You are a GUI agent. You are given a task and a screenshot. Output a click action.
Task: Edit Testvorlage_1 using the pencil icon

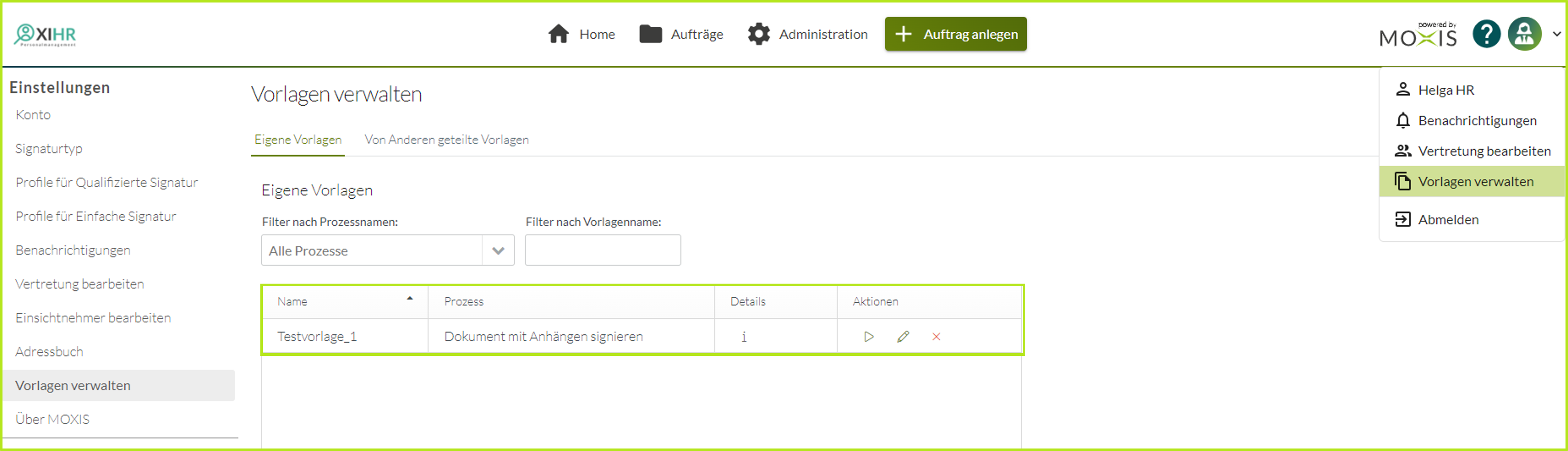[x=903, y=336]
